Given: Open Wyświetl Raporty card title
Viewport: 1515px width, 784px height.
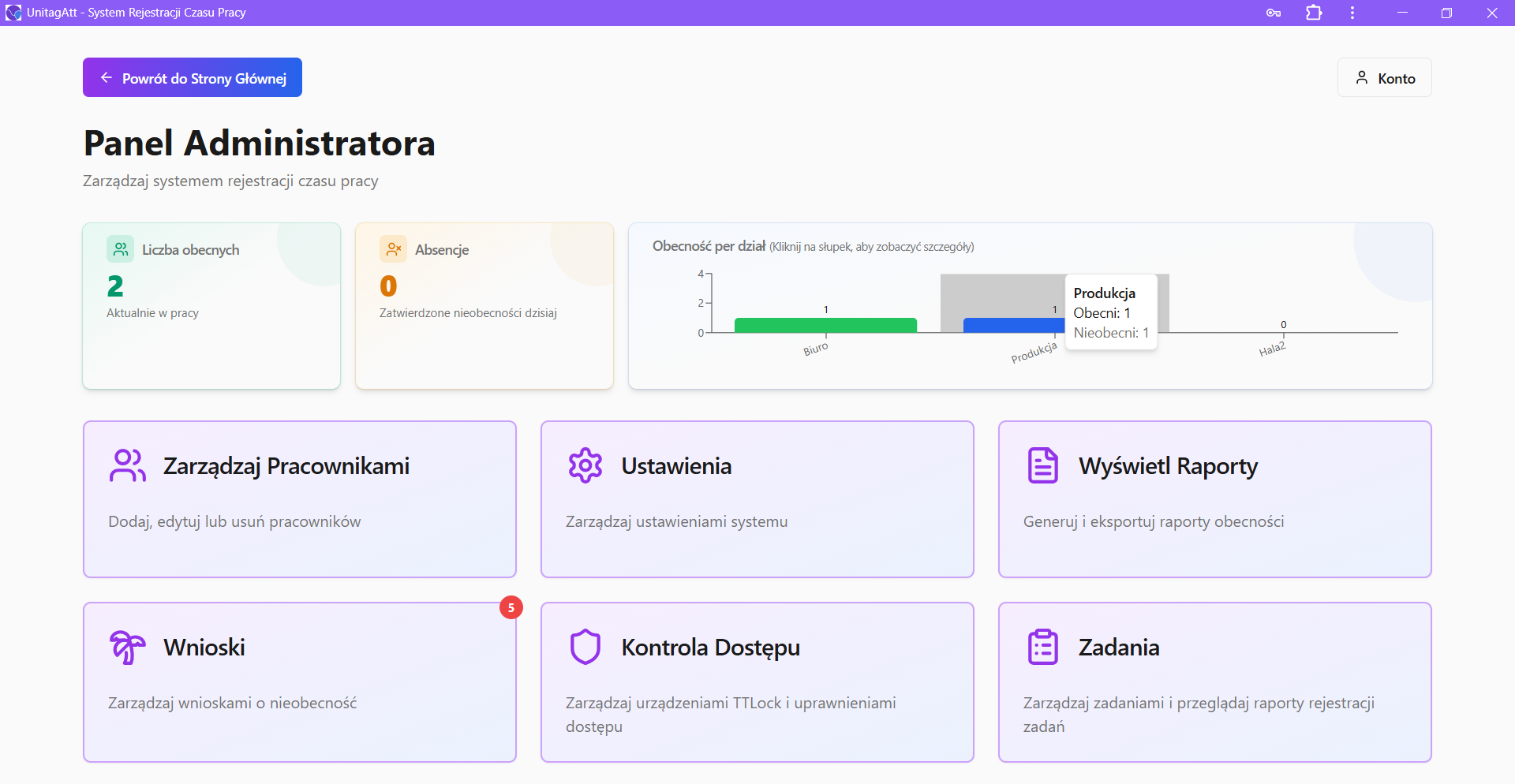Looking at the screenshot, I should 1168,465.
